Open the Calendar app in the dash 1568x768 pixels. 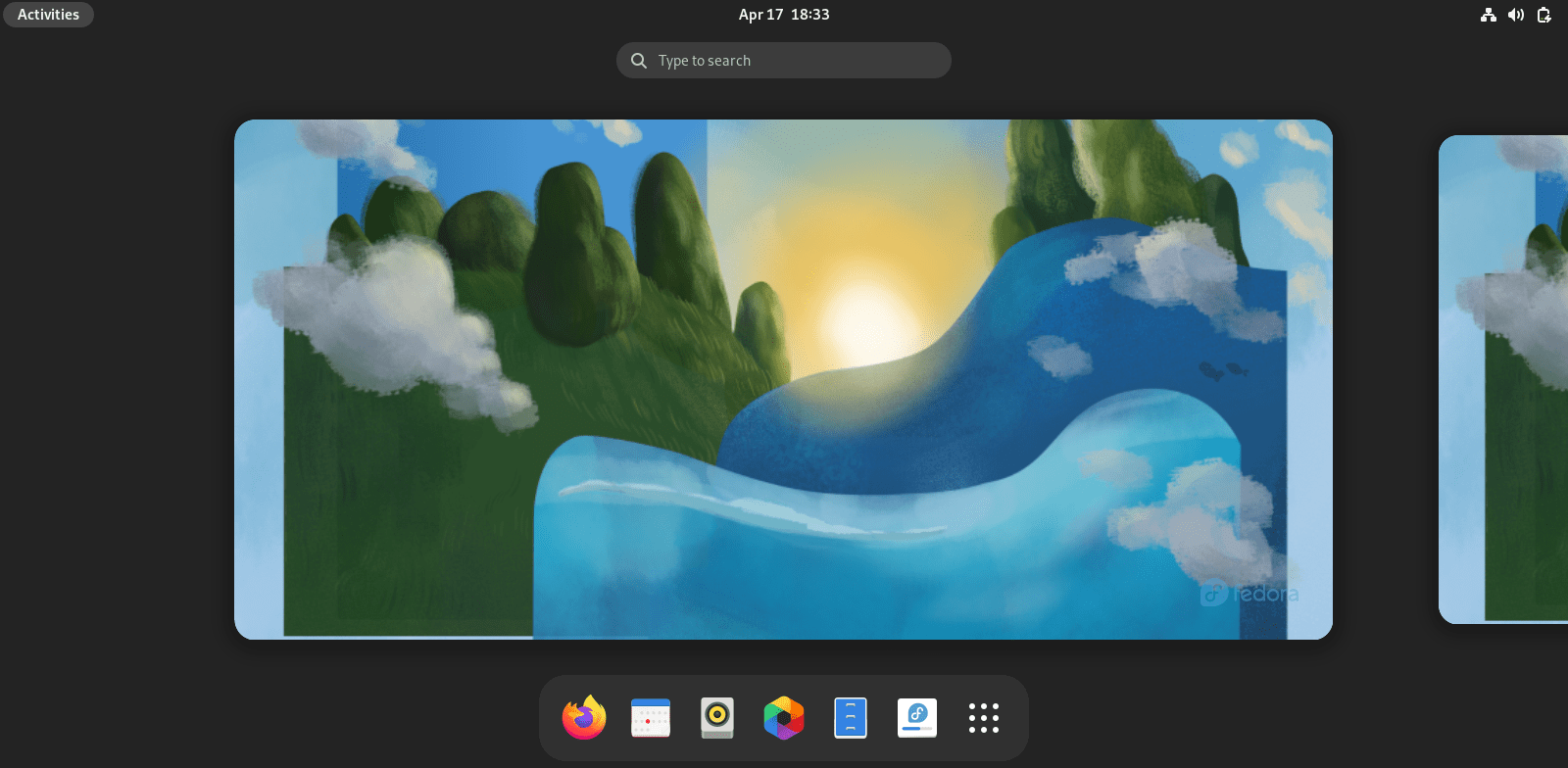point(651,718)
